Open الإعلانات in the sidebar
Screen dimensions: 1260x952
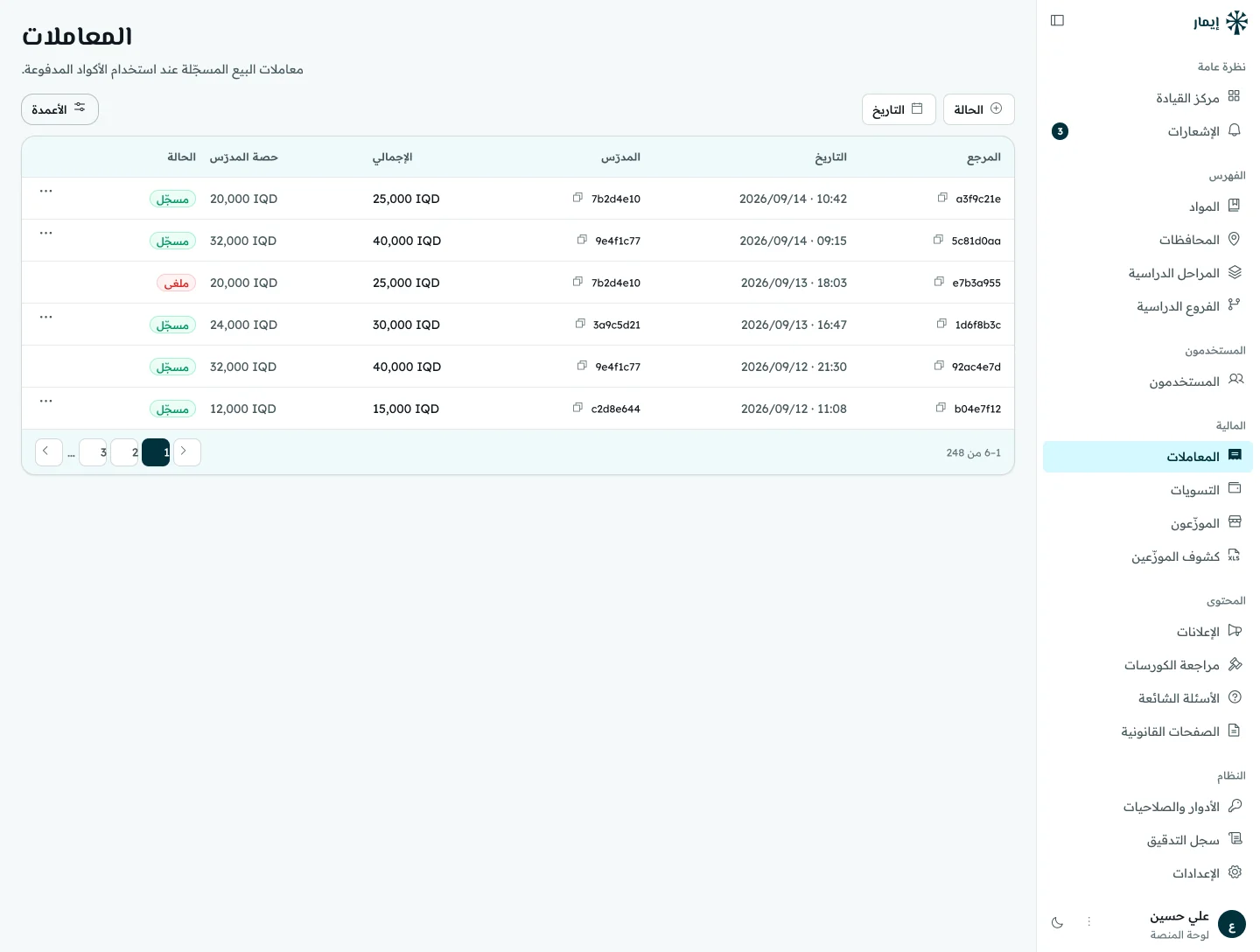[1148, 632]
